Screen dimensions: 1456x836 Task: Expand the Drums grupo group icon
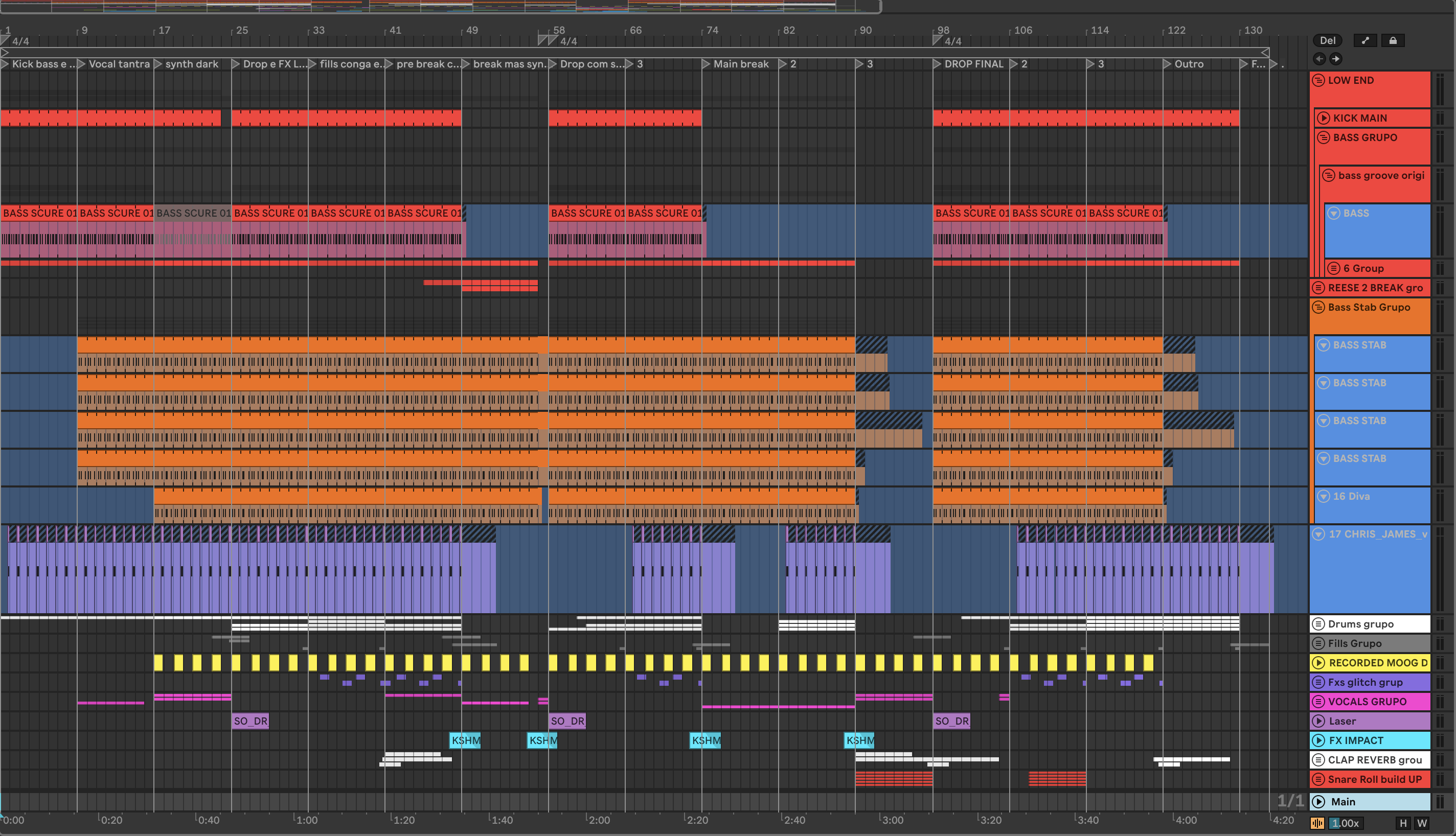tap(1318, 624)
